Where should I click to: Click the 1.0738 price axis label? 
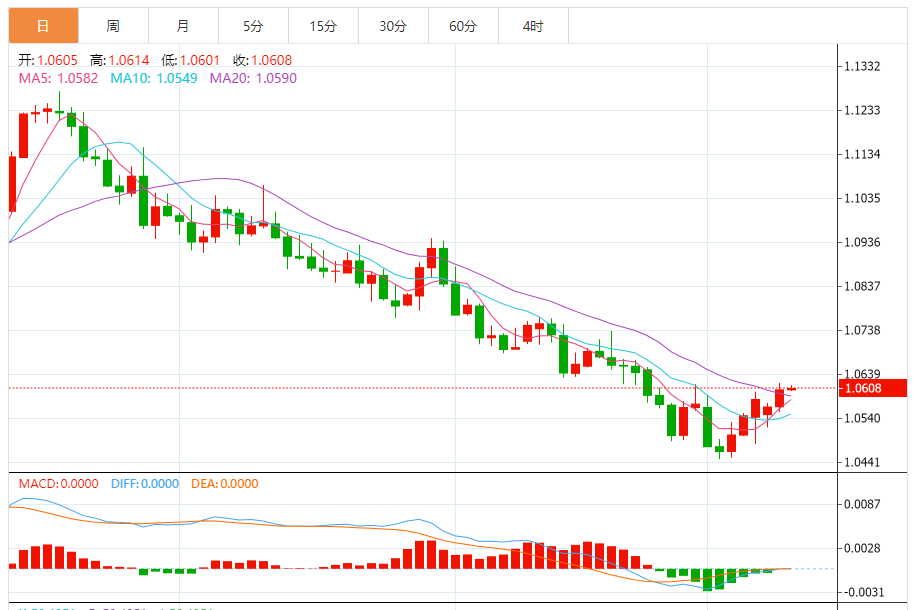[x=862, y=330]
